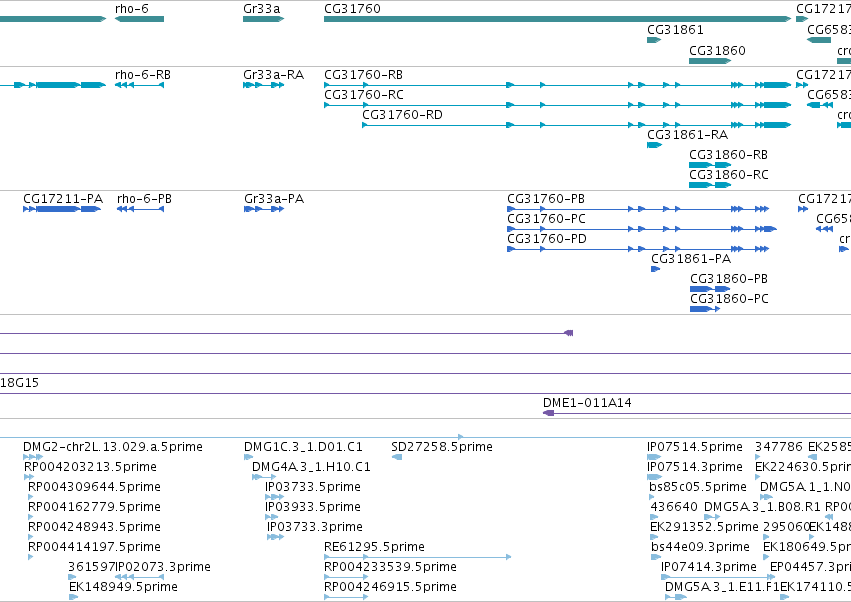Select protein CG31760-PC
Screen dimensions: 851x602
coord(642,230)
